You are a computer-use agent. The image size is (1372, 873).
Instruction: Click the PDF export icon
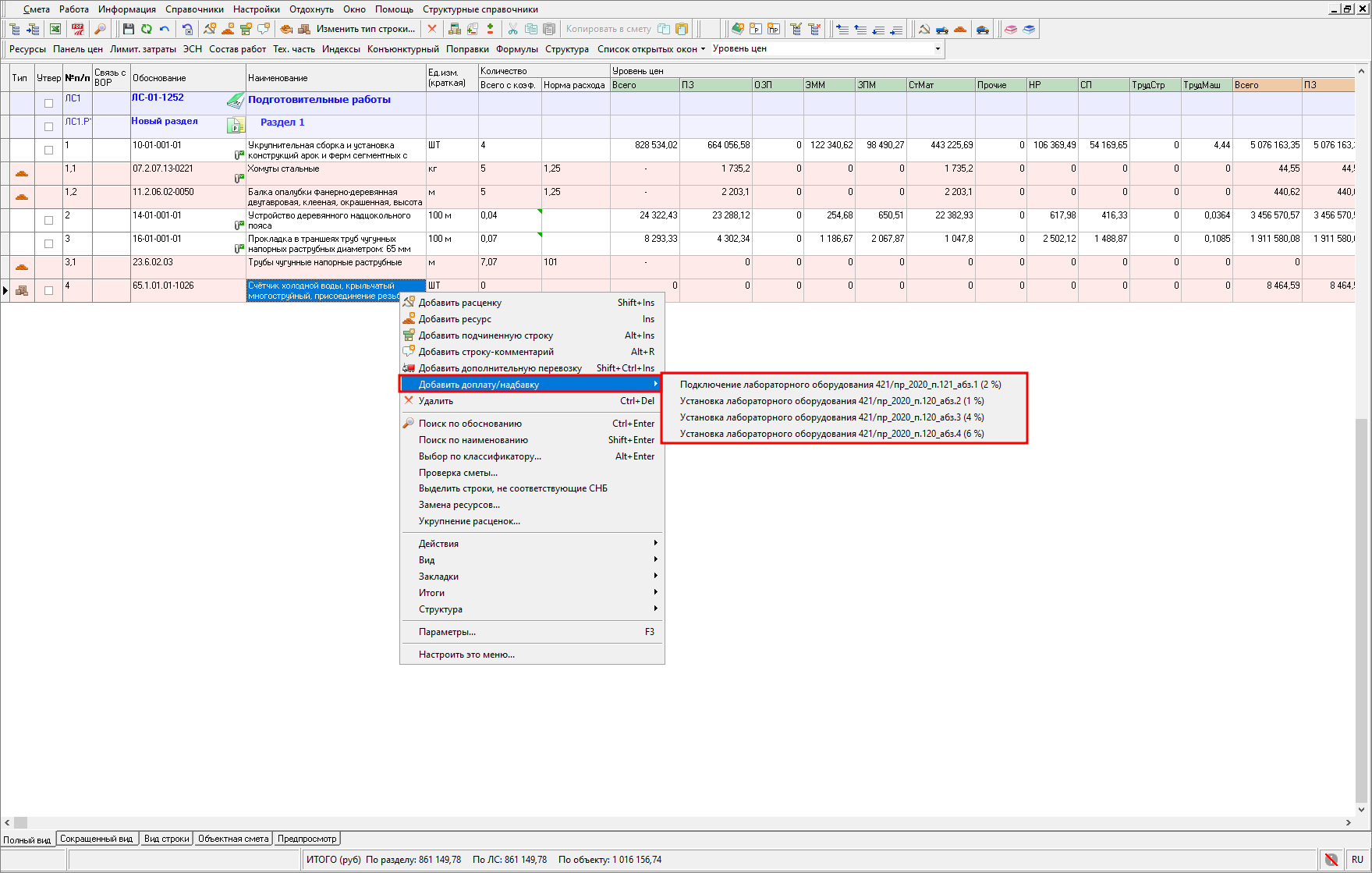[78, 29]
